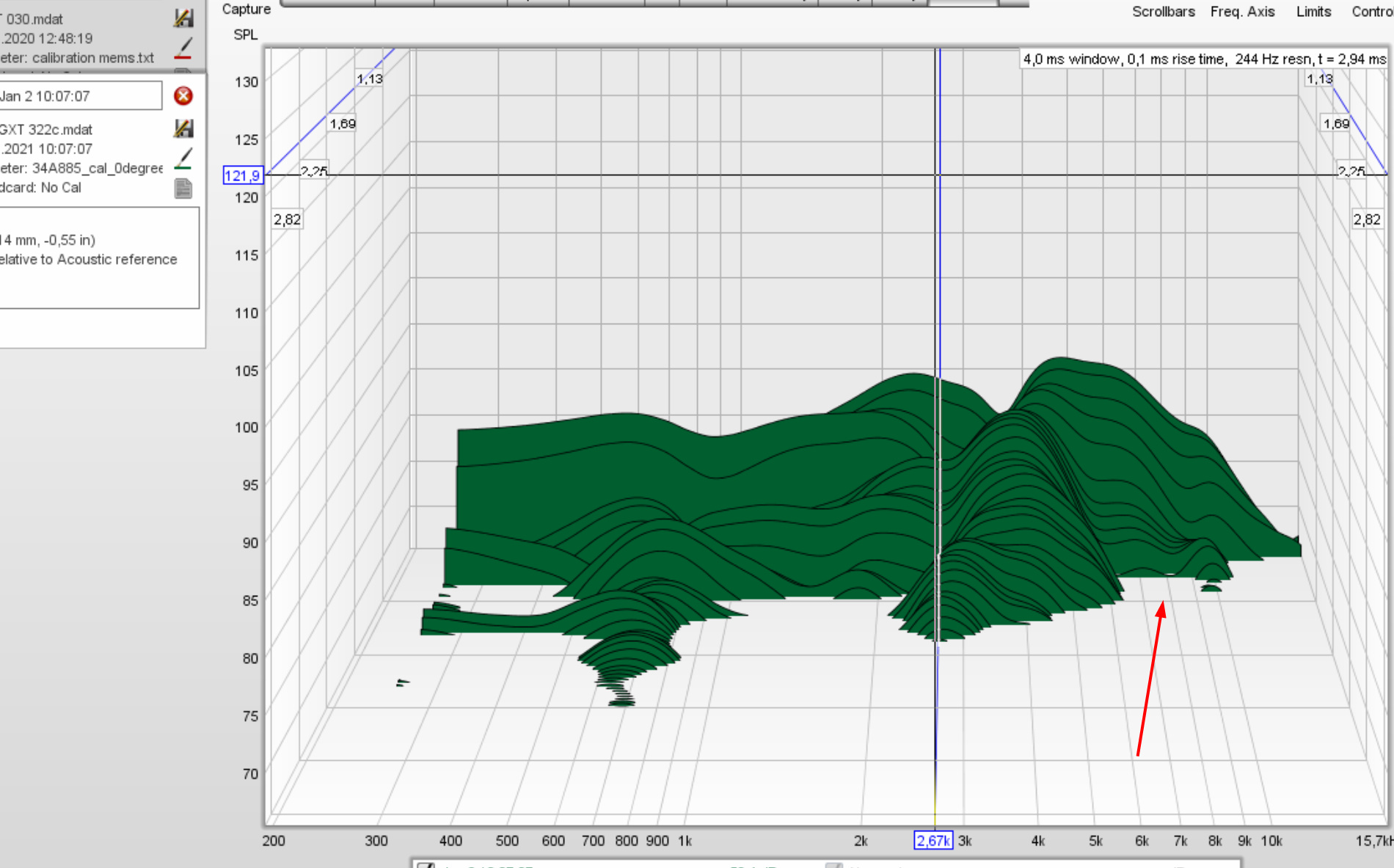Viewport: 1394px width, 868px height.
Task: Click the '15,7kH' frequency axis end label
Action: [1373, 841]
